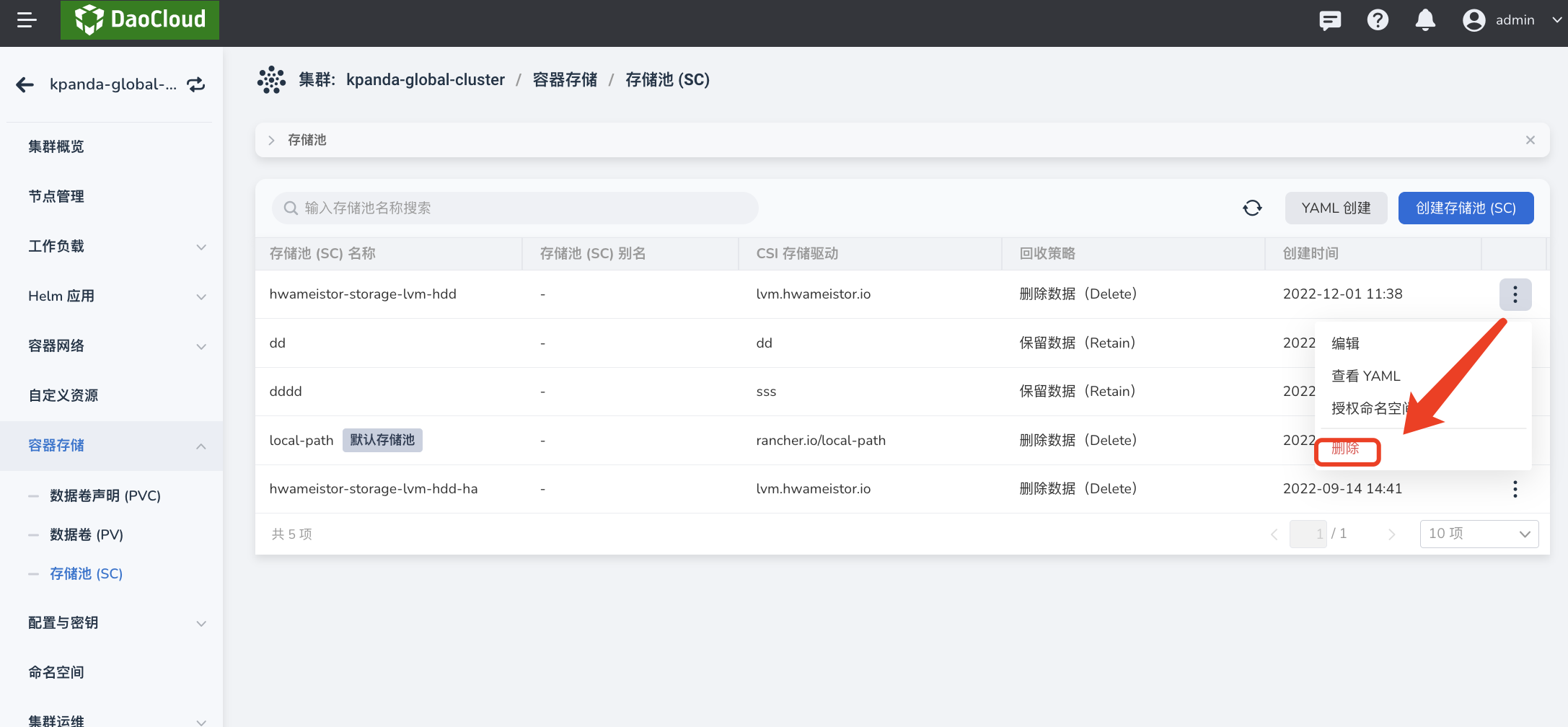Switch cluster using the swap icon
This screenshot has width=1568, height=727.
pos(196,85)
